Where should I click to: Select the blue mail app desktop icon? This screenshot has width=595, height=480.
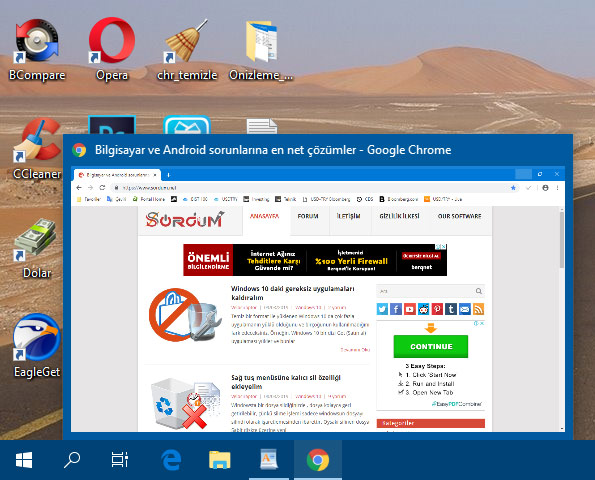(187, 124)
